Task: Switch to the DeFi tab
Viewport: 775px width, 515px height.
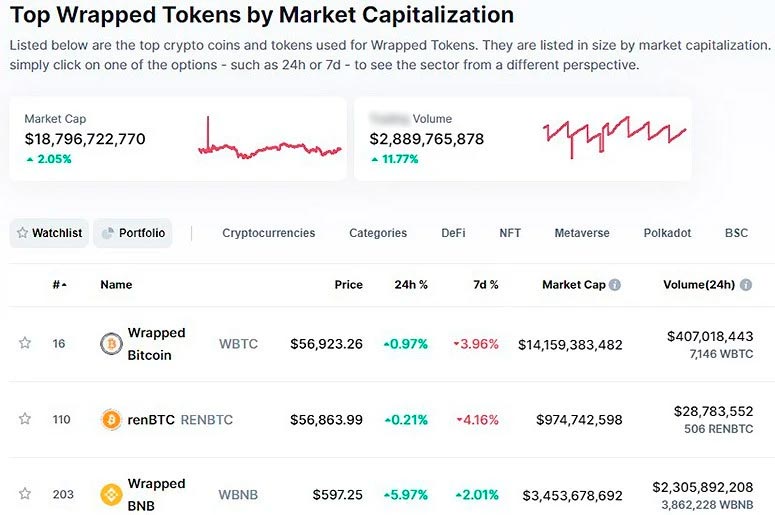Action: (x=453, y=233)
